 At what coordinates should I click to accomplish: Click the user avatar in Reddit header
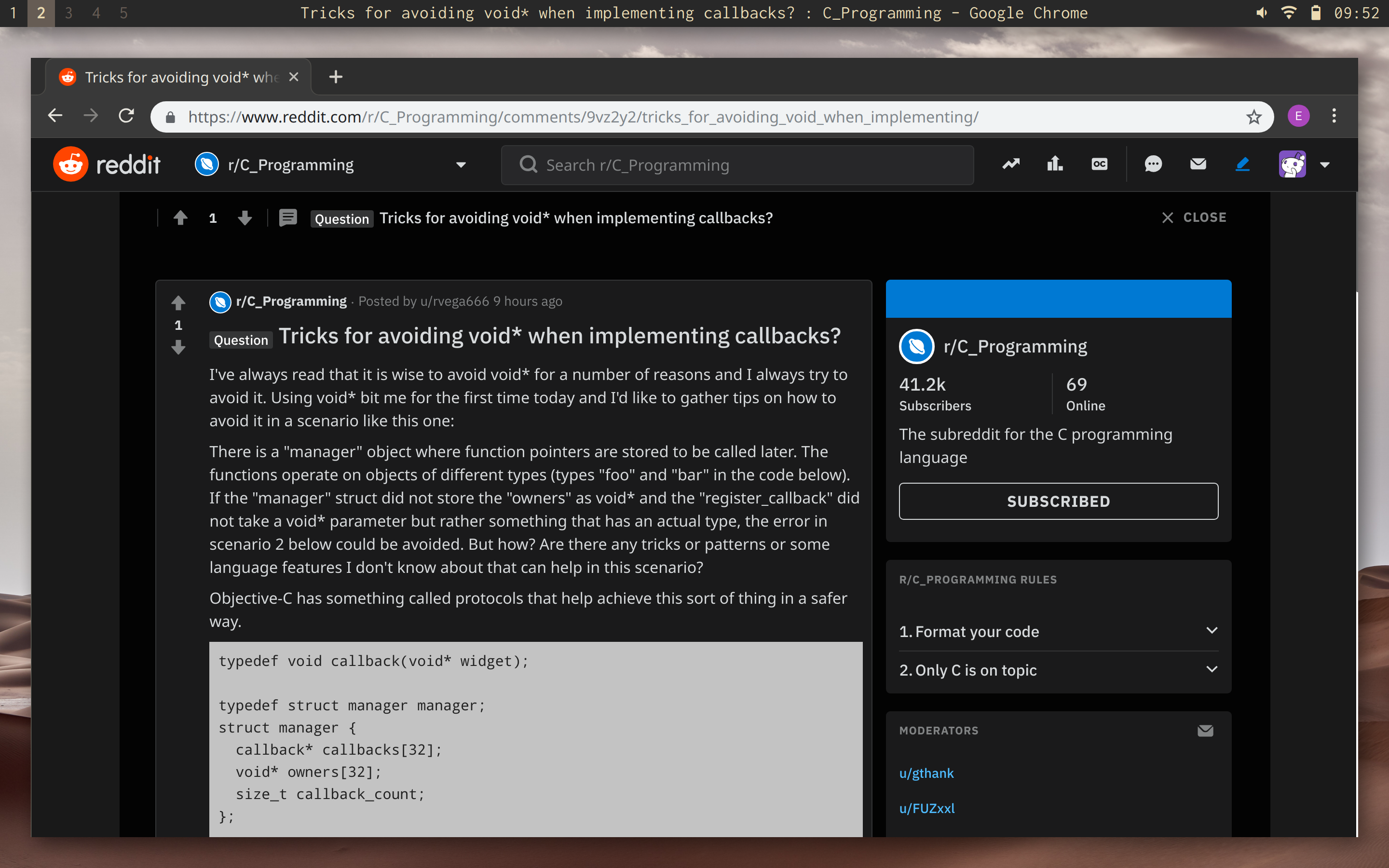tap(1293, 165)
